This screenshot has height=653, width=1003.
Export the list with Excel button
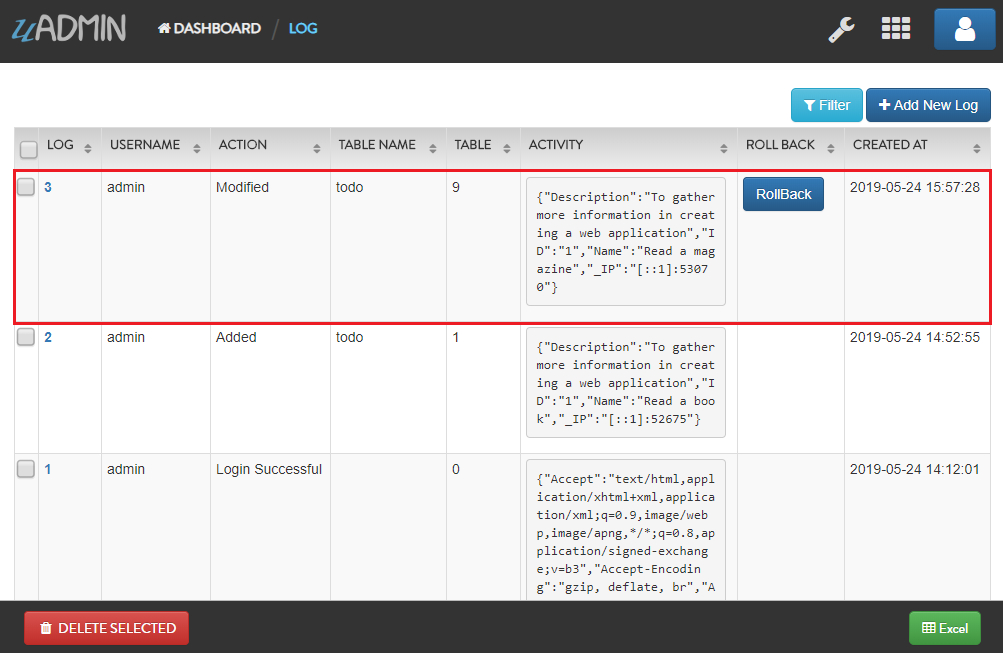pyautogui.click(x=945, y=628)
